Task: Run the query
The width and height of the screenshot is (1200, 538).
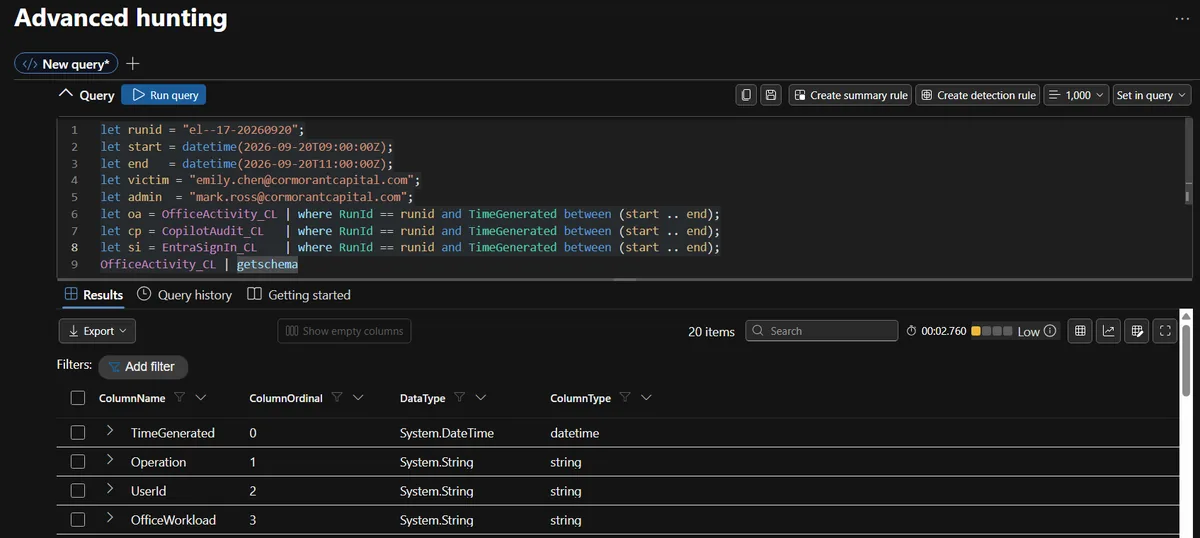Action: pos(164,95)
